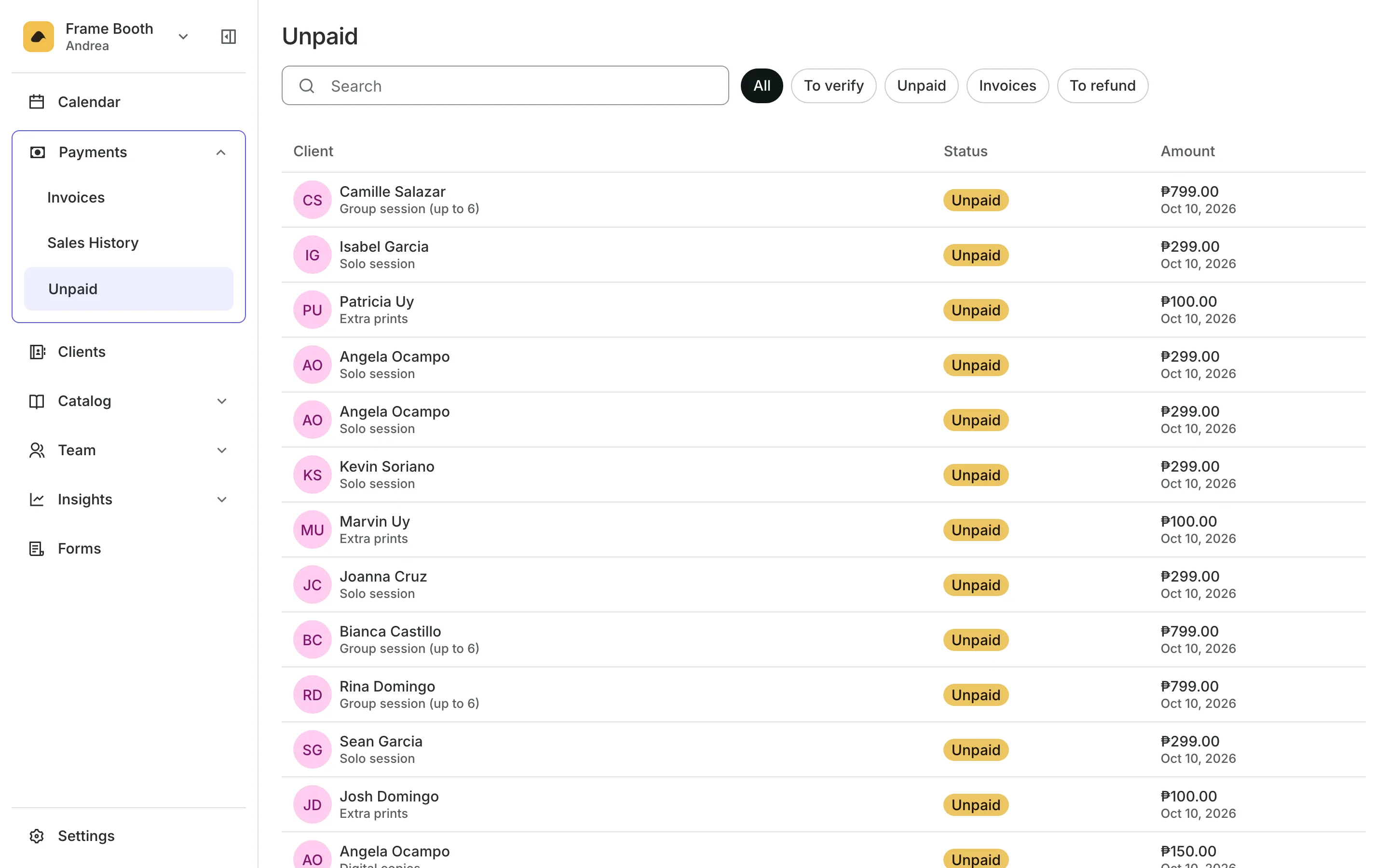
Task: Click Camille Salazar's ₱799.00 amount
Action: (1189, 192)
